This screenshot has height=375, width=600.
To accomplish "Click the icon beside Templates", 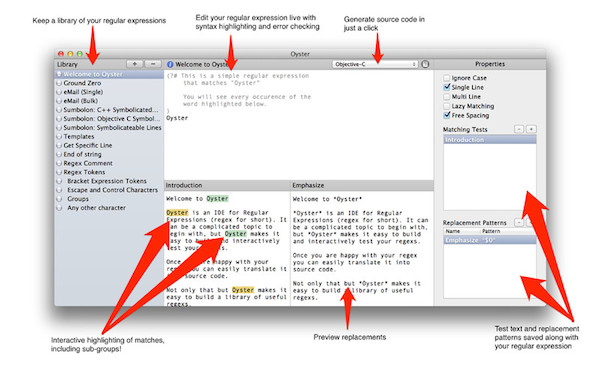I will point(59,136).
